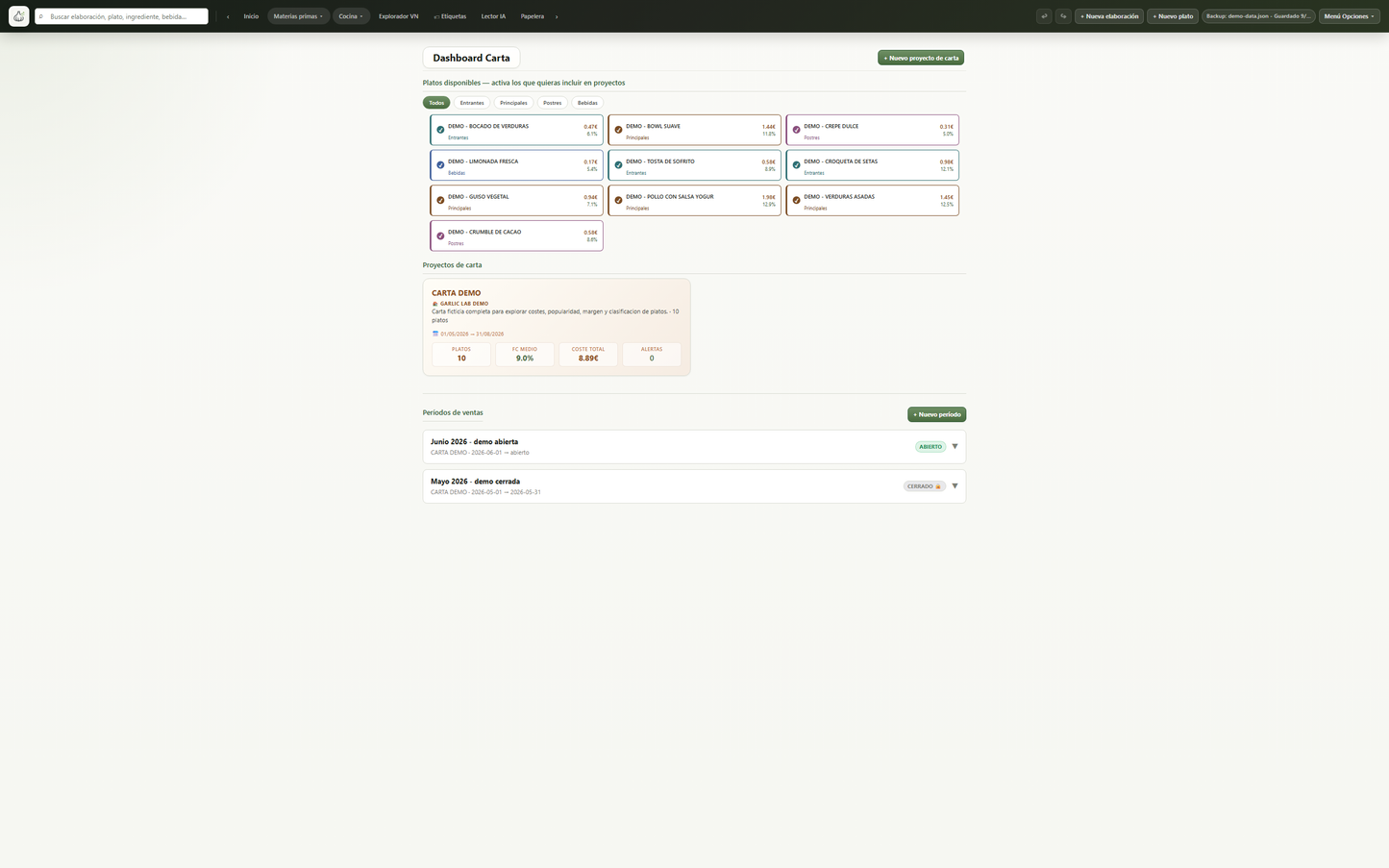Click the search magnifier icon
The width and height of the screenshot is (1389, 868).
point(41,16)
